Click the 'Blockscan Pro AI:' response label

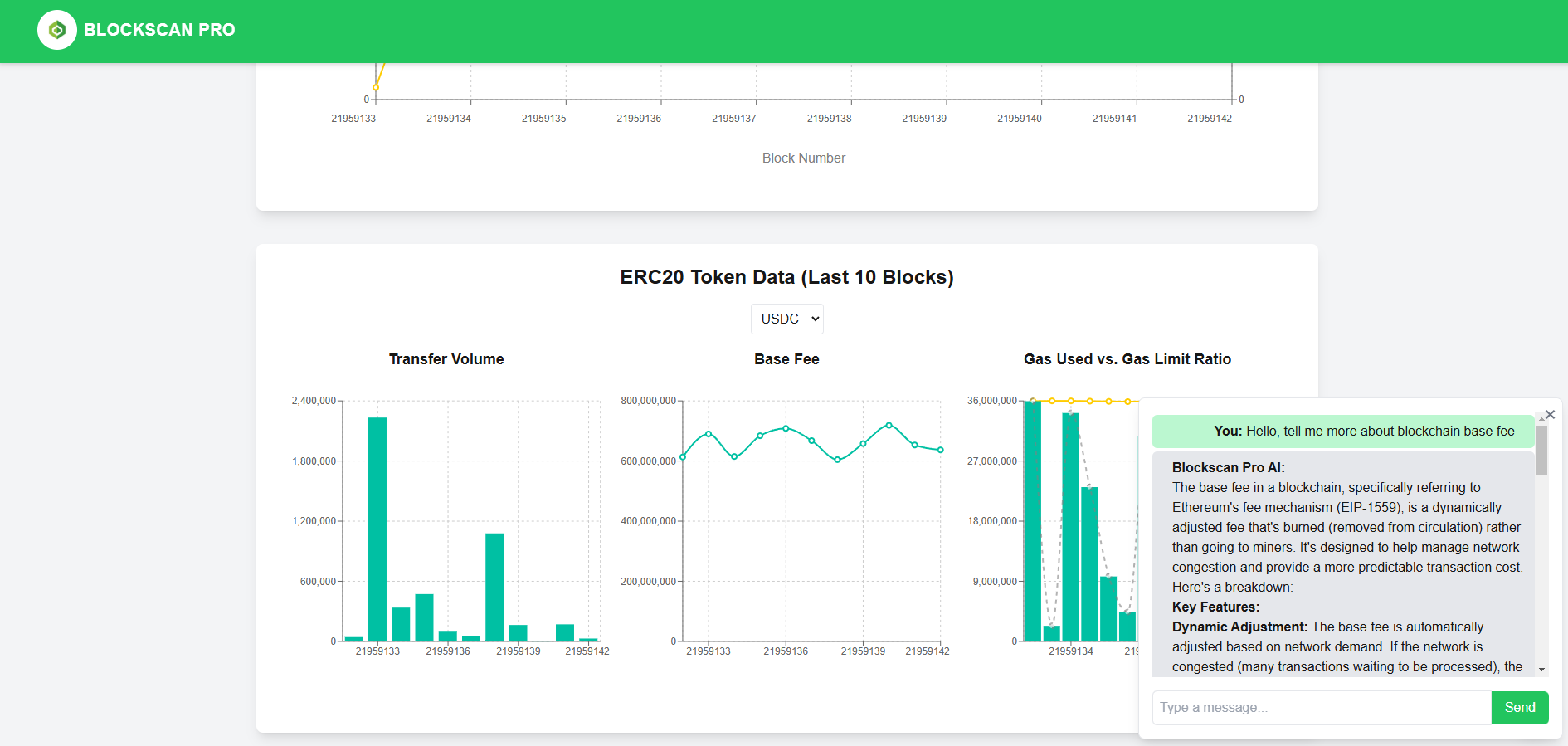[1228, 468]
